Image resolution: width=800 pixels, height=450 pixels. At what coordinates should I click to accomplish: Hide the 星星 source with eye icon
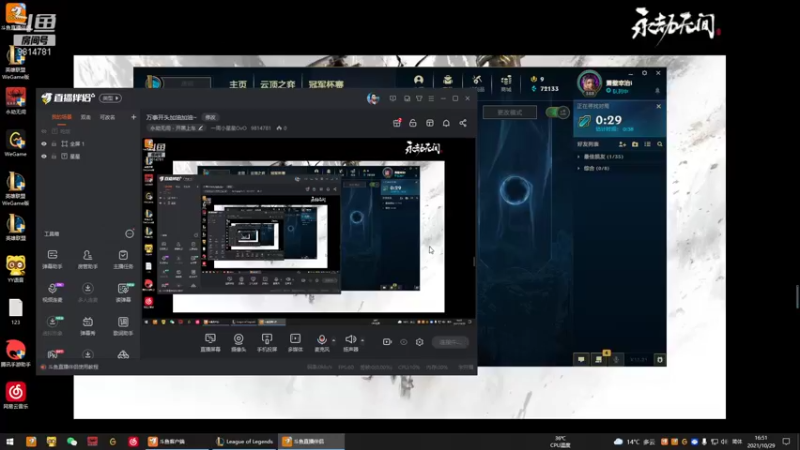pos(44,156)
